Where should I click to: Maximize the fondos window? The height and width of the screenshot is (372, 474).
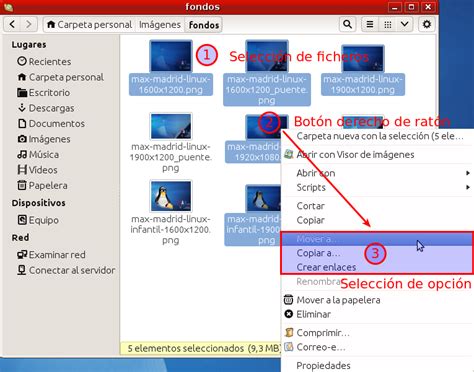[x=411, y=7]
